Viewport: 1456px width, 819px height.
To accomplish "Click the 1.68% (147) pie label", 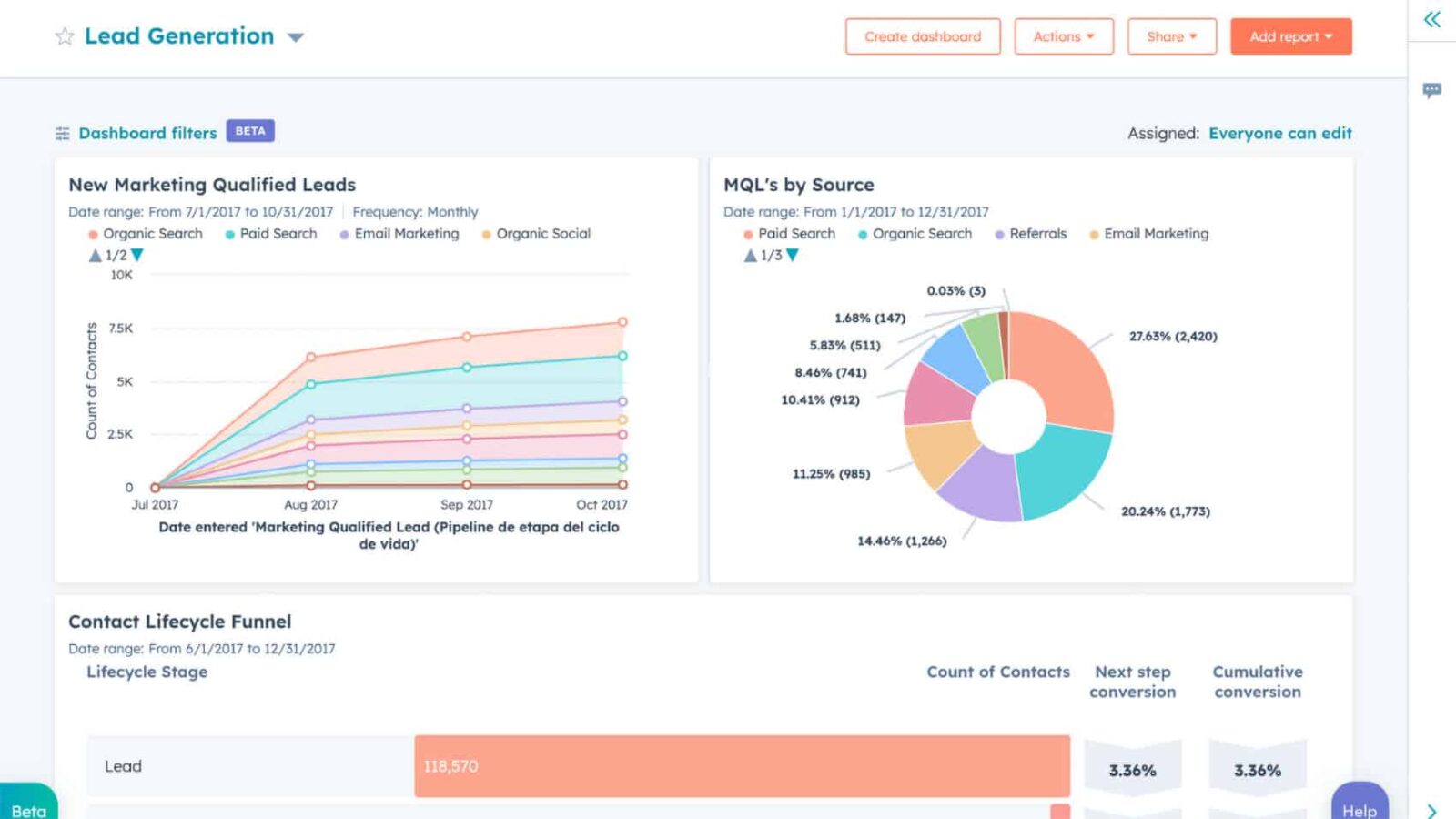I will coord(870,318).
